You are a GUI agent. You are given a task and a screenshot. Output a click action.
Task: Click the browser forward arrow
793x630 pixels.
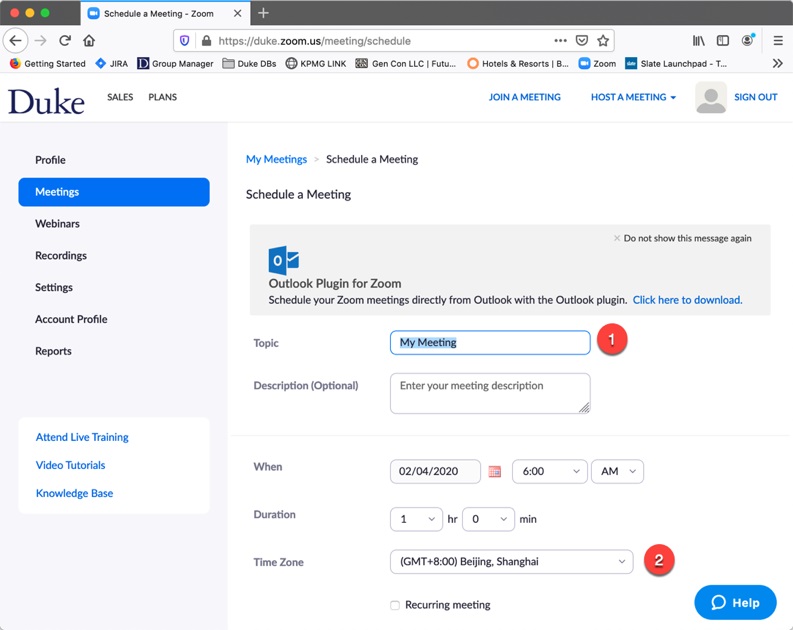coord(40,40)
